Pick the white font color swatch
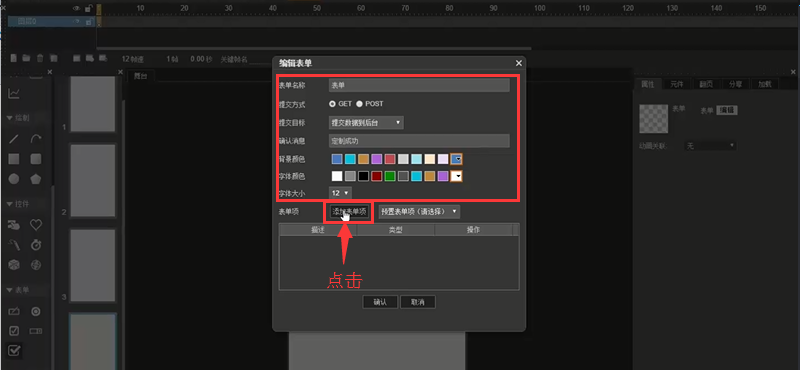This screenshot has width=800, height=370. tap(337, 176)
